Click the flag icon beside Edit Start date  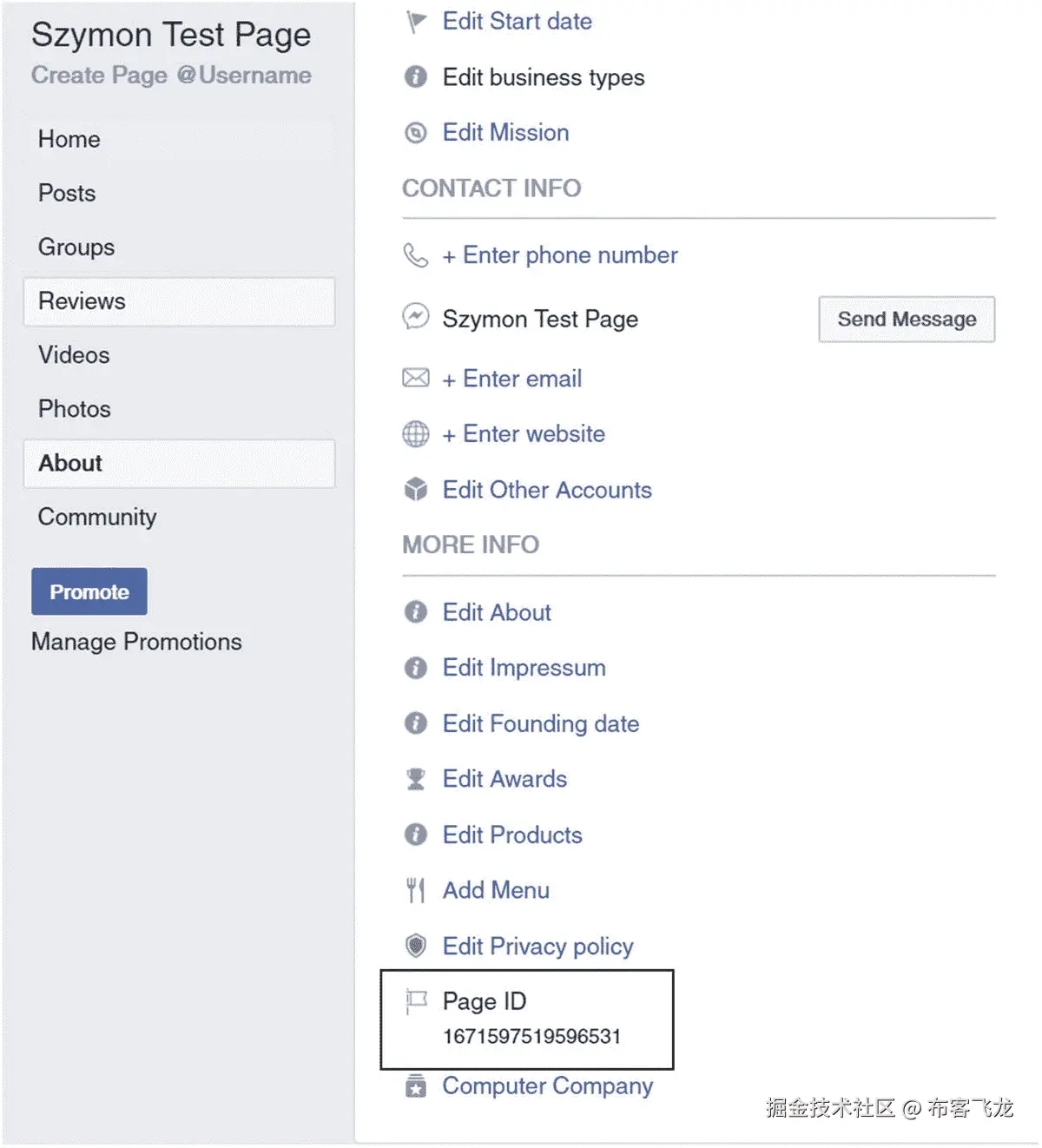(416, 22)
